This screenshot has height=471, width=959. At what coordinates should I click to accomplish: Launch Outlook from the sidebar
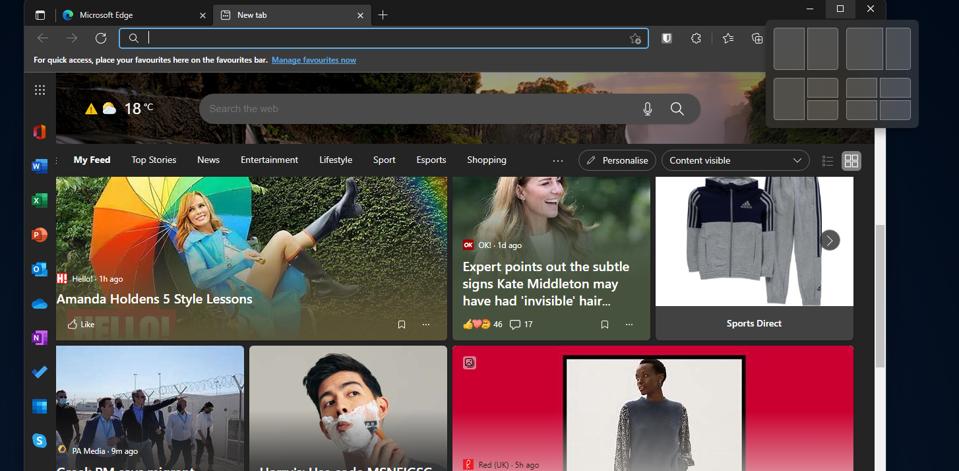(x=40, y=269)
